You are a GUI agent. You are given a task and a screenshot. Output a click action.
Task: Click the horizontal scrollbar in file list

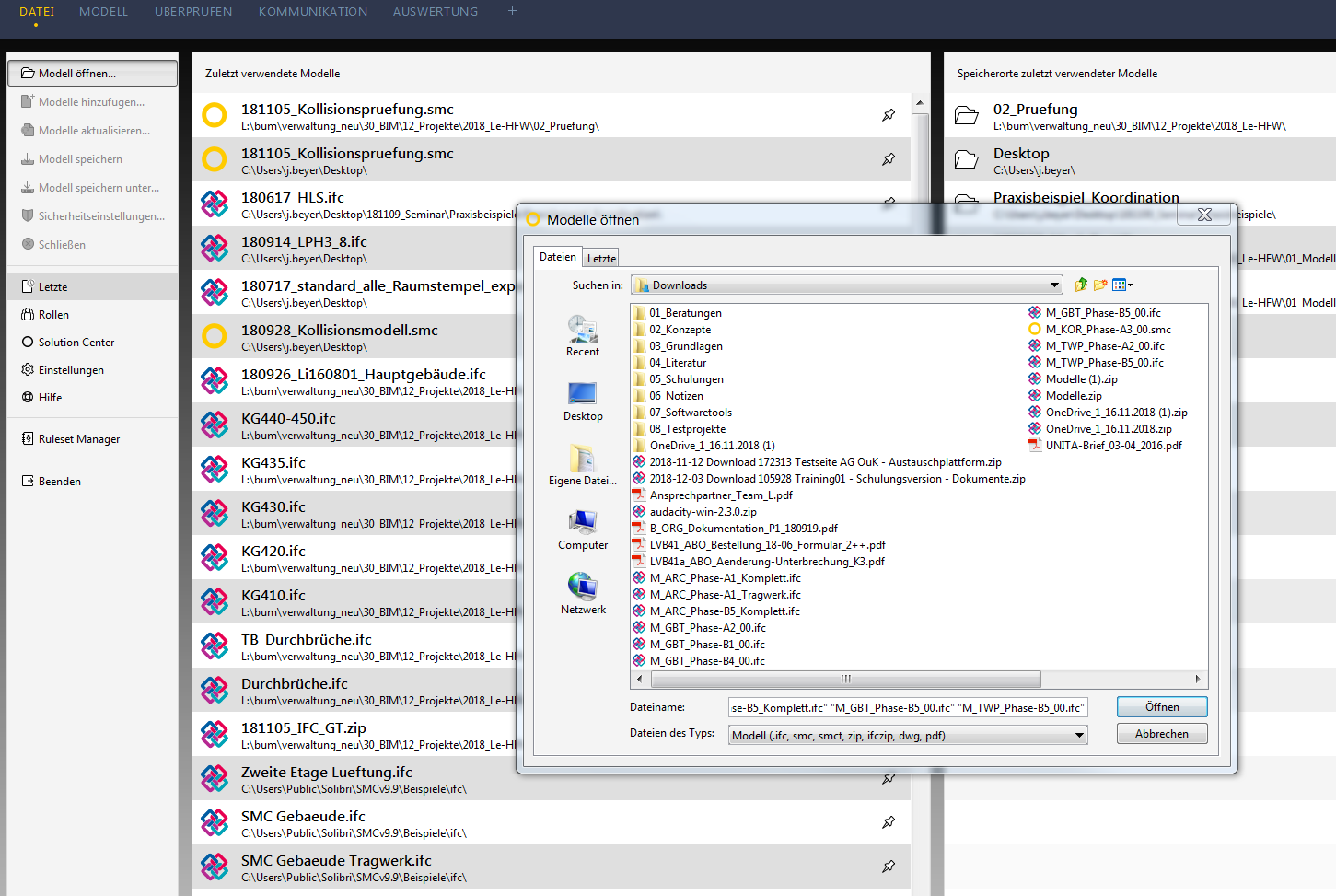tap(846, 680)
